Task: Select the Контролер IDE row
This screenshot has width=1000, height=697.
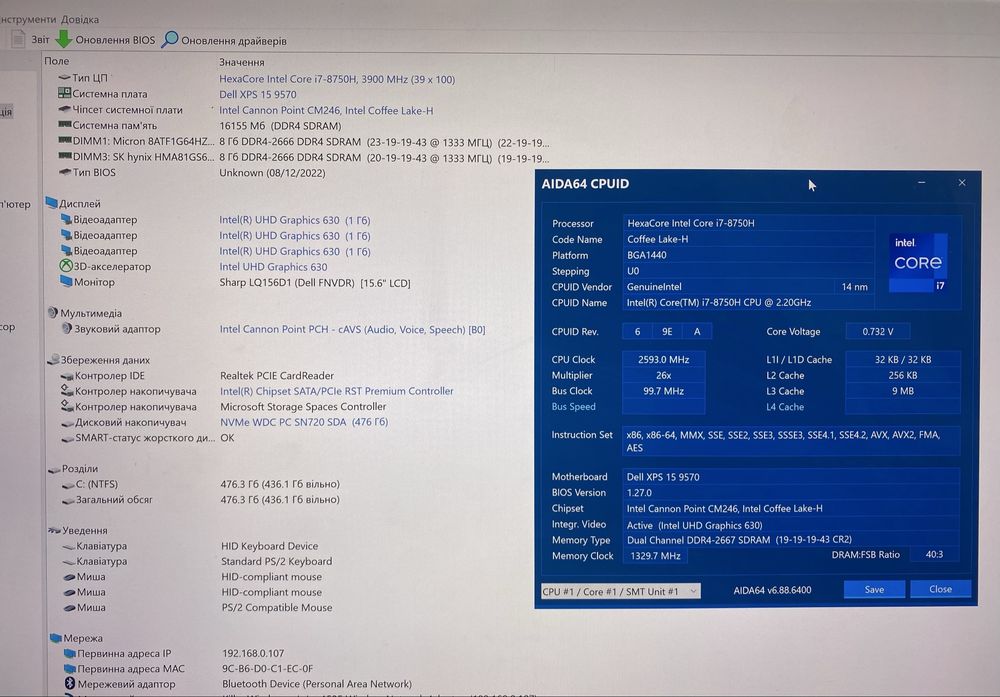Action: pyautogui.click(x=198, y=376)
